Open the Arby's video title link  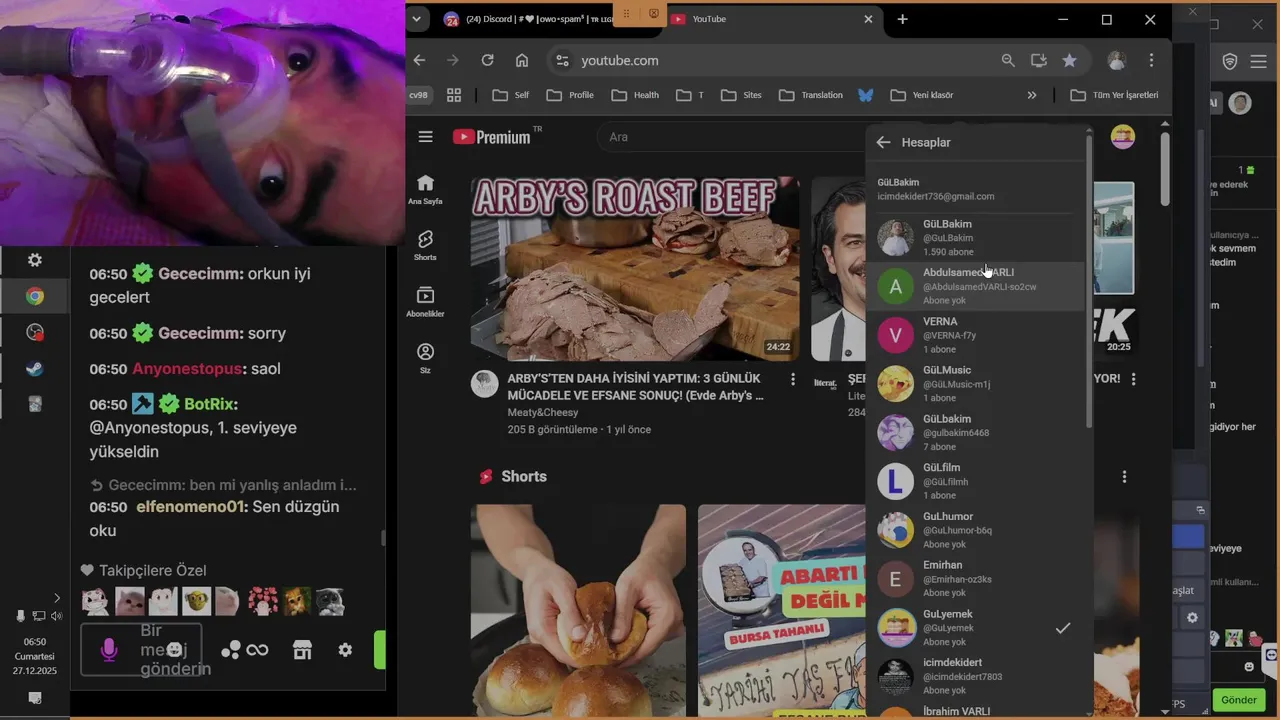click(636, 387)
